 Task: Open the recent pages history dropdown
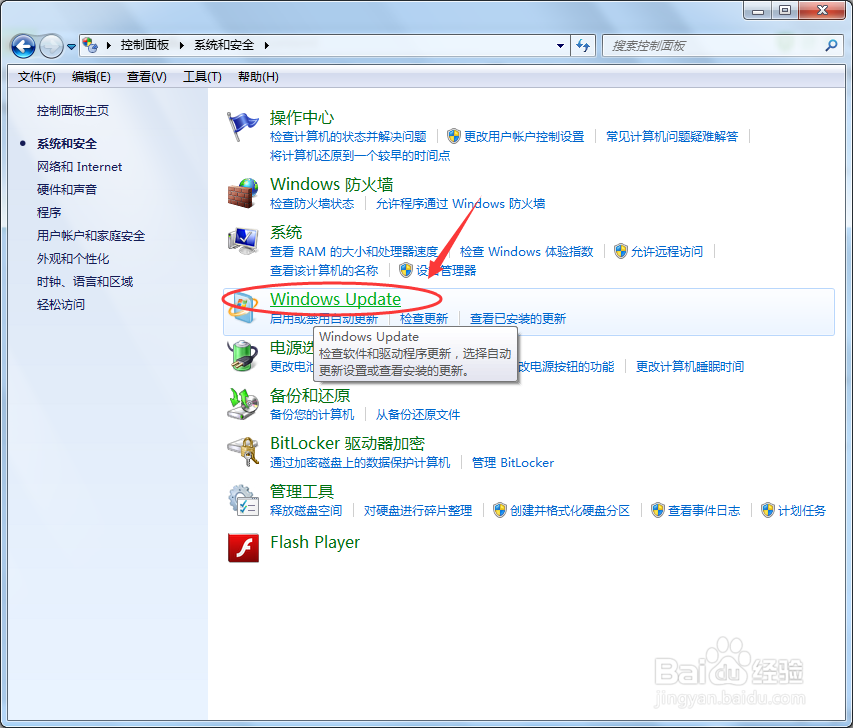point(70,46)
